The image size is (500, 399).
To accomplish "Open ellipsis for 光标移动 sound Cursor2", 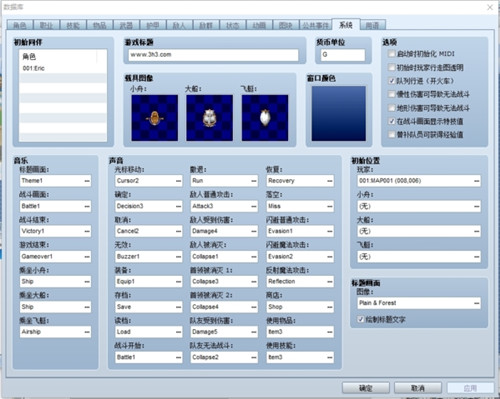I will pos(179,181).
